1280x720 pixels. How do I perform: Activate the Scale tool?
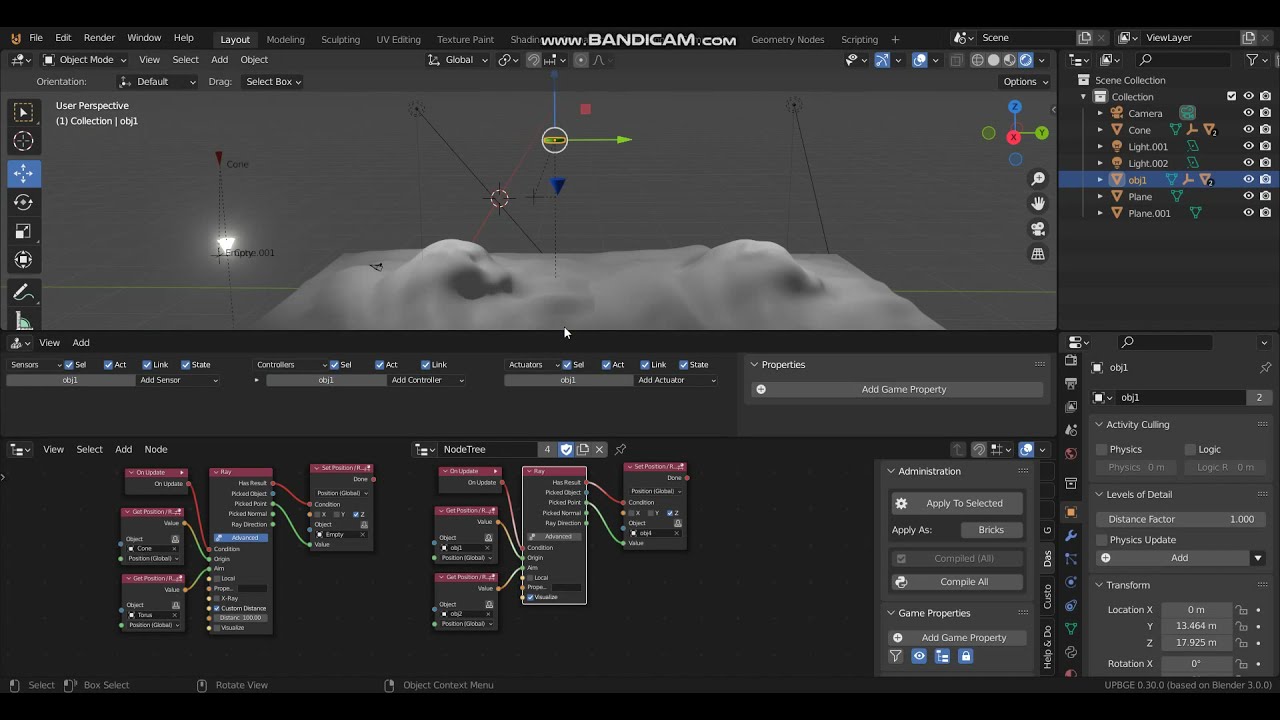click(x=23, y=231)
